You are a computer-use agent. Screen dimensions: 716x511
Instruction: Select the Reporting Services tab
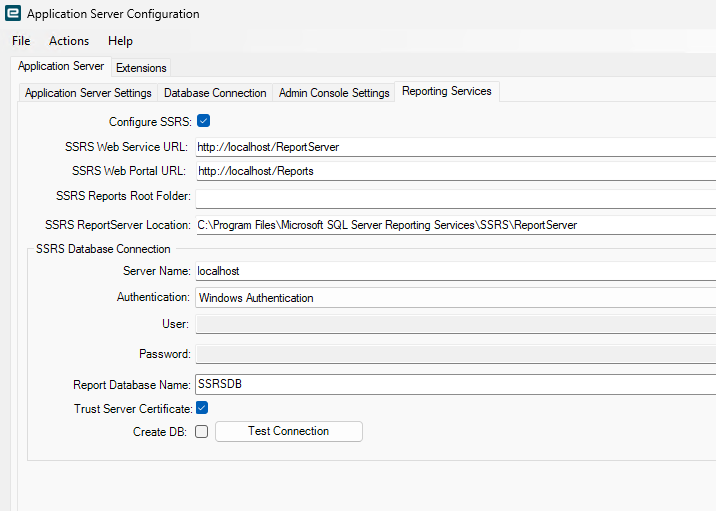[446, 91]
